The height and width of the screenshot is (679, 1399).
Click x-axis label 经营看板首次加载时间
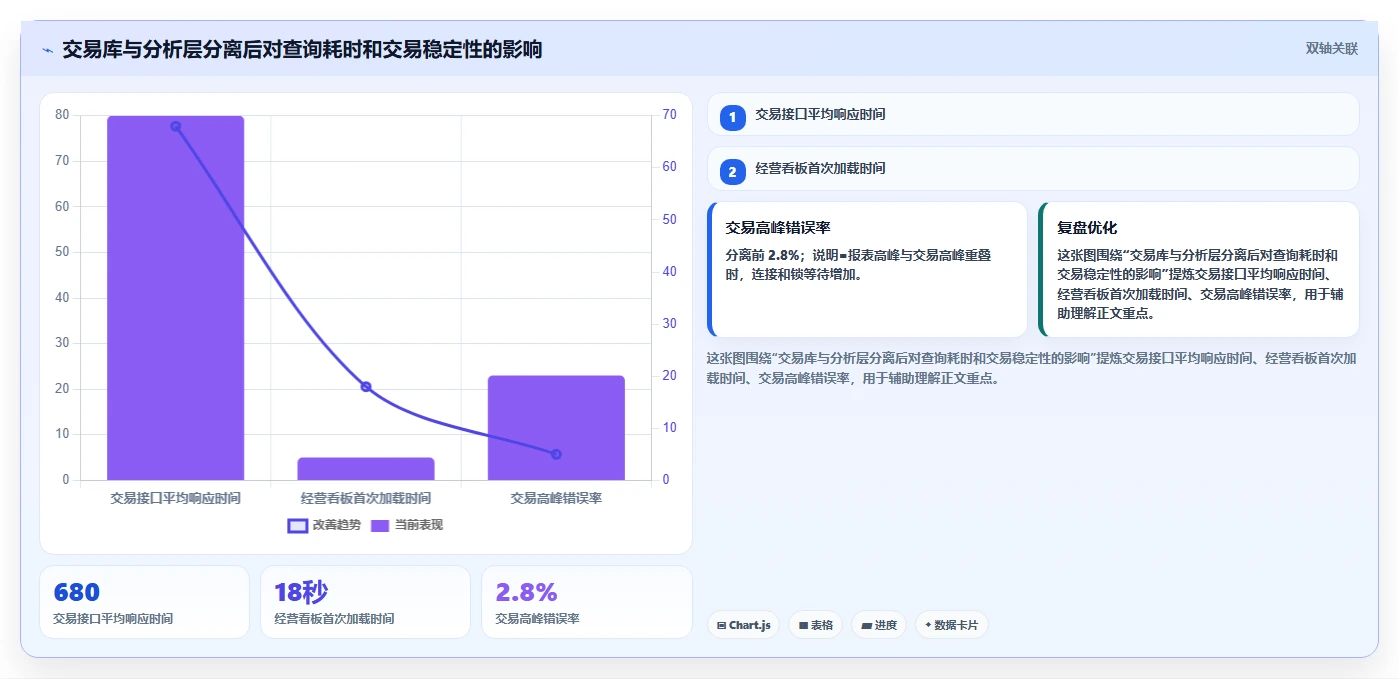366,497
